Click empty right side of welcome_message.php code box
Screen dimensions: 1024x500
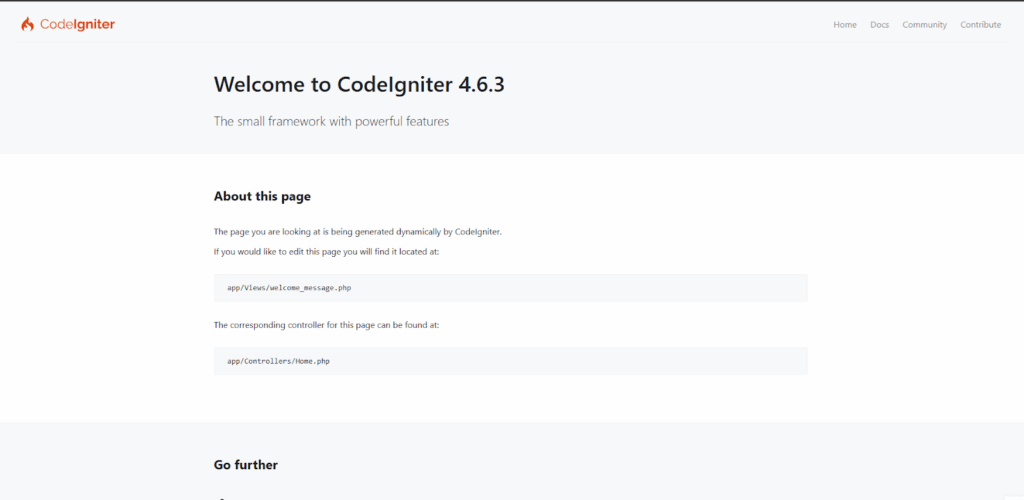[650, 288]
